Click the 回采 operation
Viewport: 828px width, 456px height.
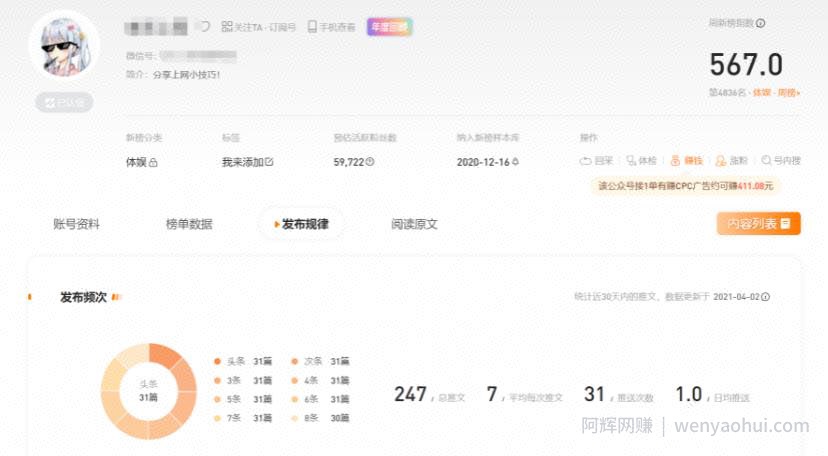[596, 161]
